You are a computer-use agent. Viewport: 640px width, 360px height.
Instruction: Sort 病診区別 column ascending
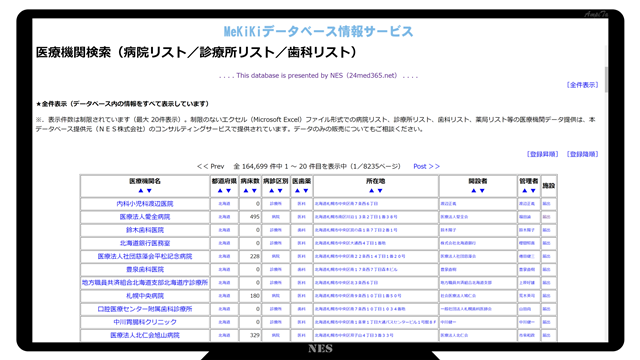click(272, 191)
